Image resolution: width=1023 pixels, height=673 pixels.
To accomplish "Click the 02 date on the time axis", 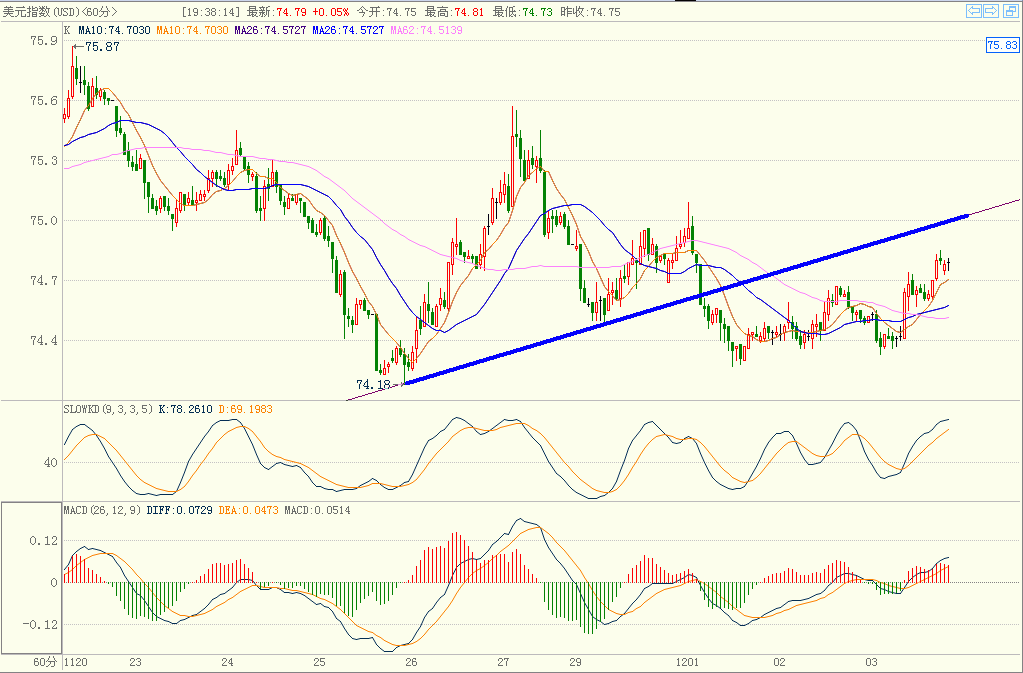I will coord(779,663).
